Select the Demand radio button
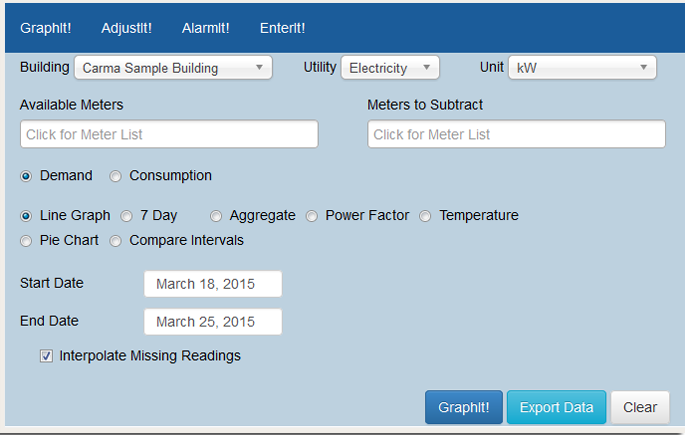The width and height of the screenshot is (688, 435). pyautogui.click(x=26, y=176)
